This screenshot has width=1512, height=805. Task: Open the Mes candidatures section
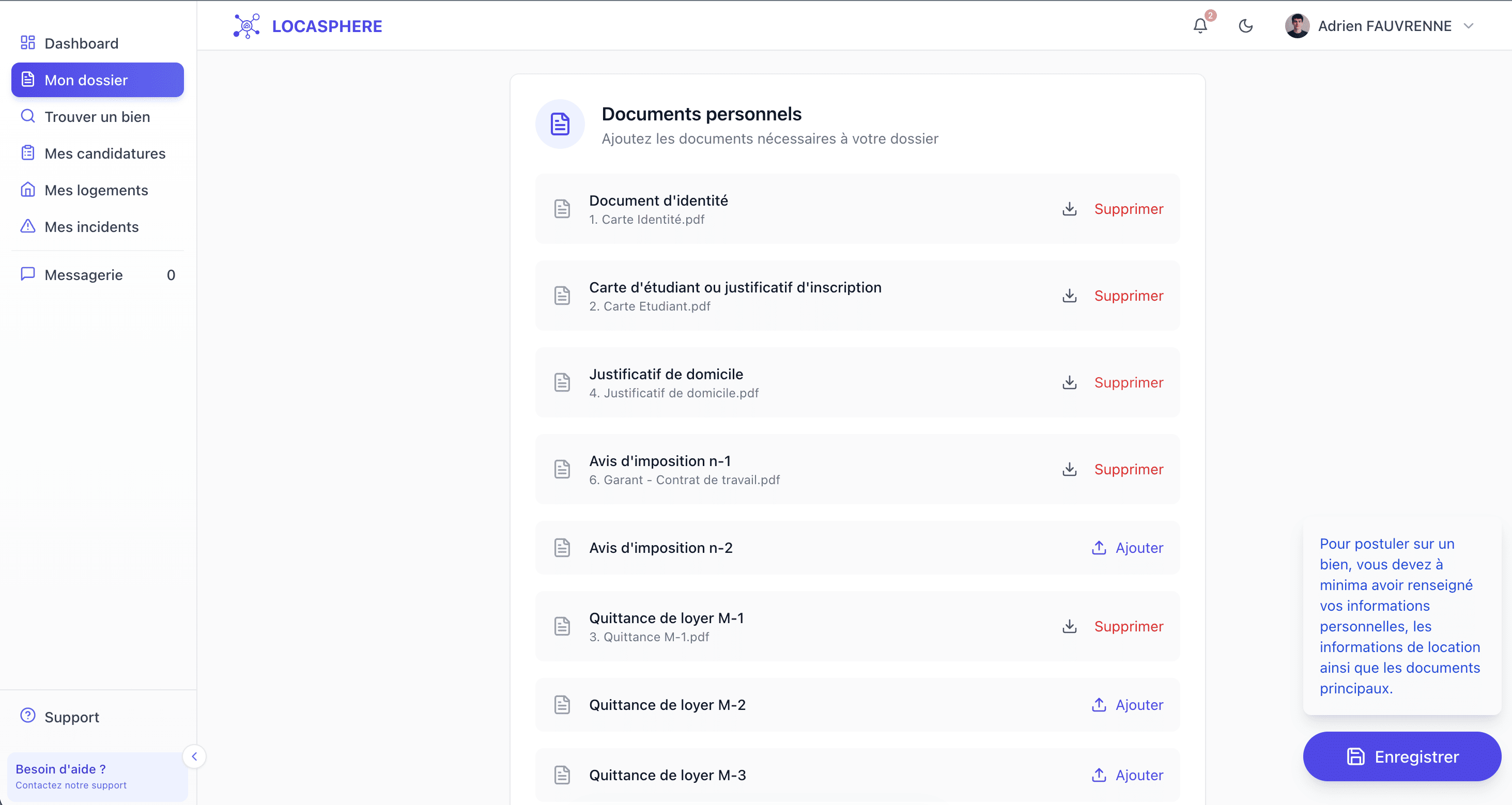[105, 153]
